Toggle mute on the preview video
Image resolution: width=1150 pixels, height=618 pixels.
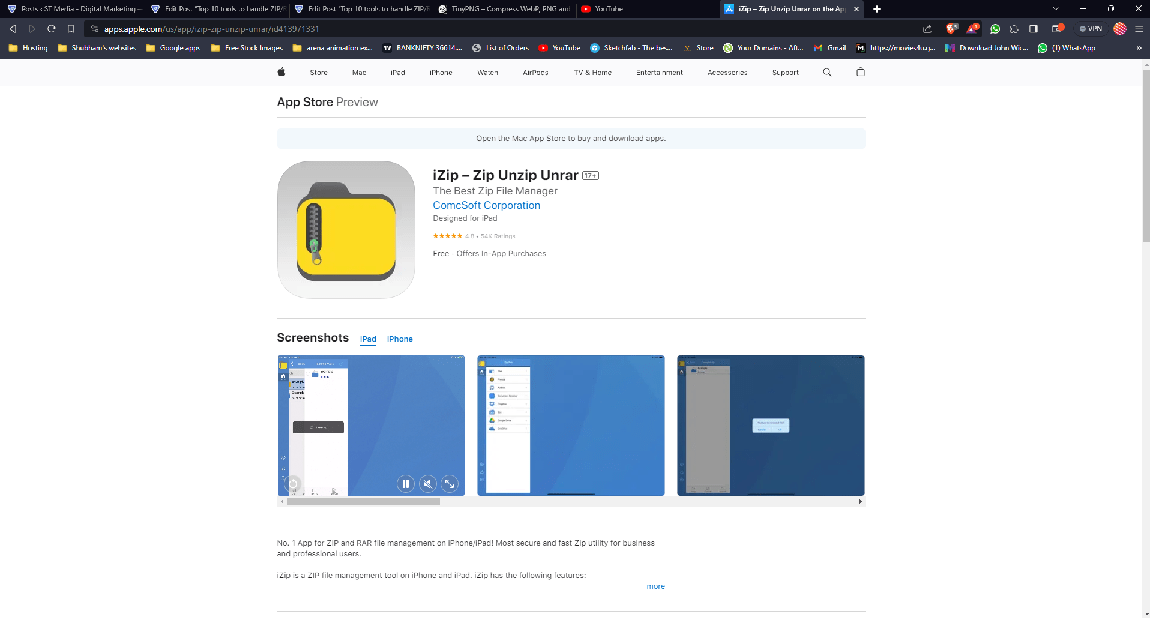(x=428, y=484)
